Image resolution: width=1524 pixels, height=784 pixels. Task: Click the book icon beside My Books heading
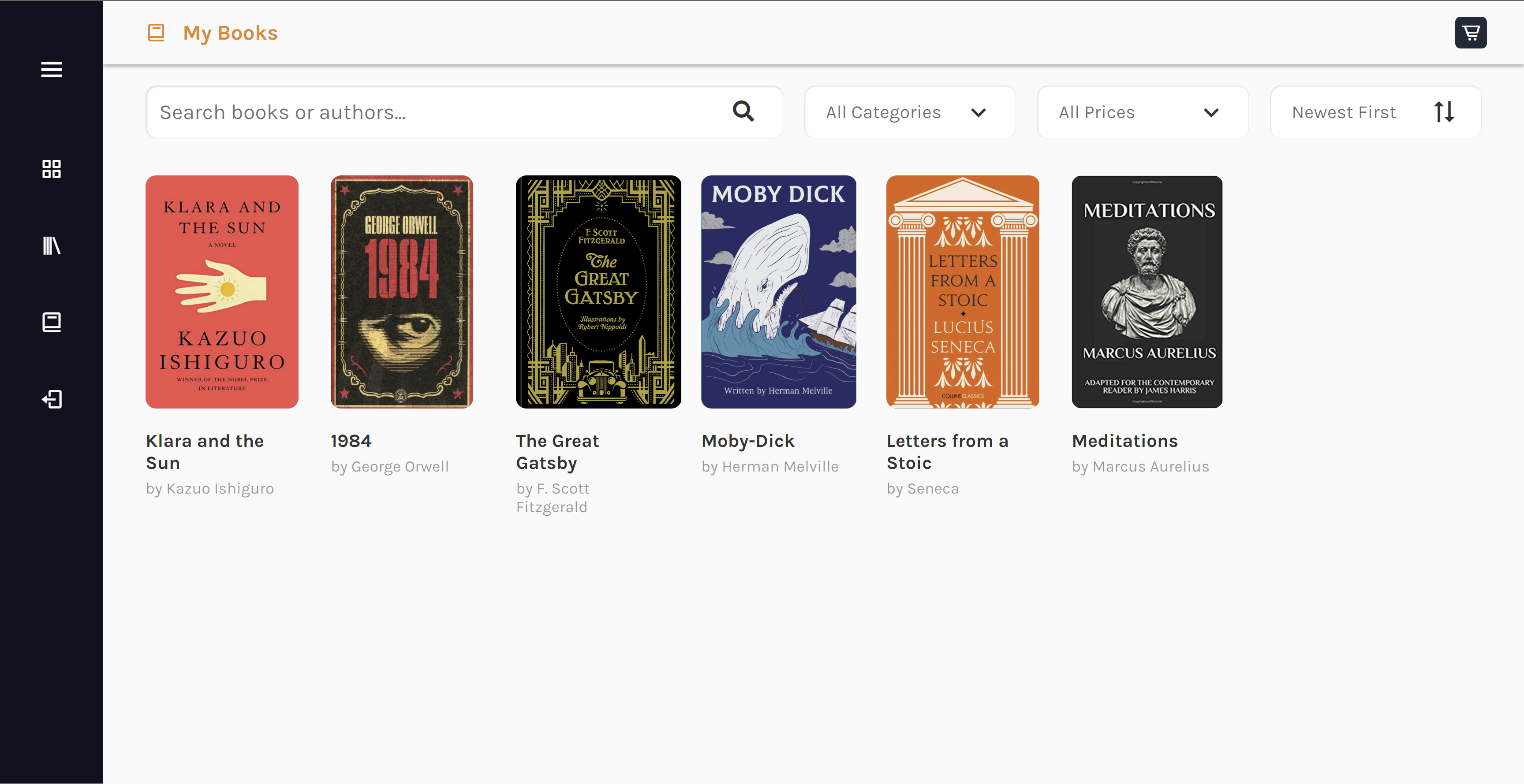tap(156, 33)
